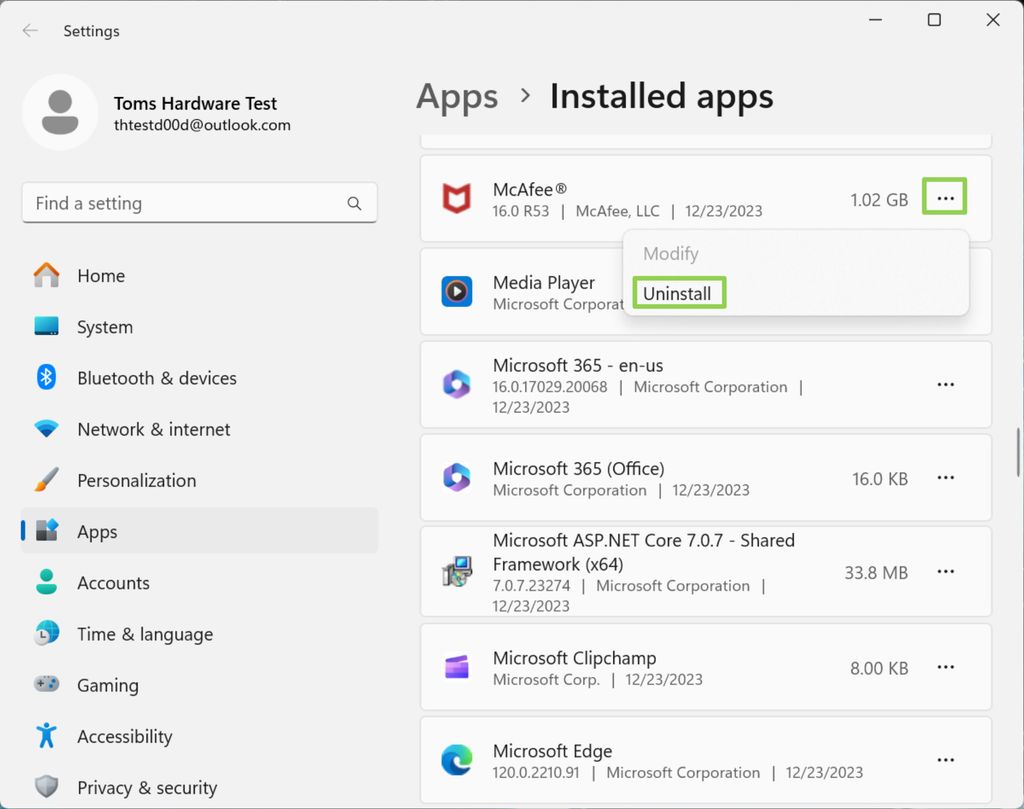Screen dimensions: 1024x809
Task: Click the Apps breadcrumb link
Action: coord(456,96)
